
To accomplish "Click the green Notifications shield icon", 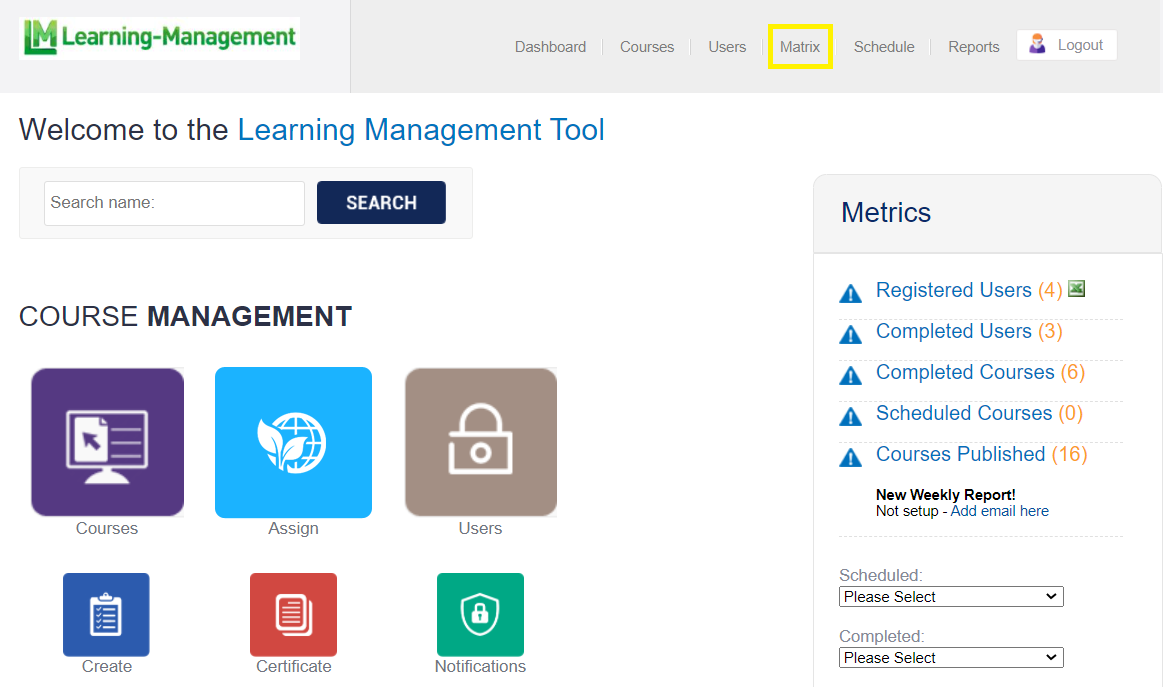I will coord(480,614).
